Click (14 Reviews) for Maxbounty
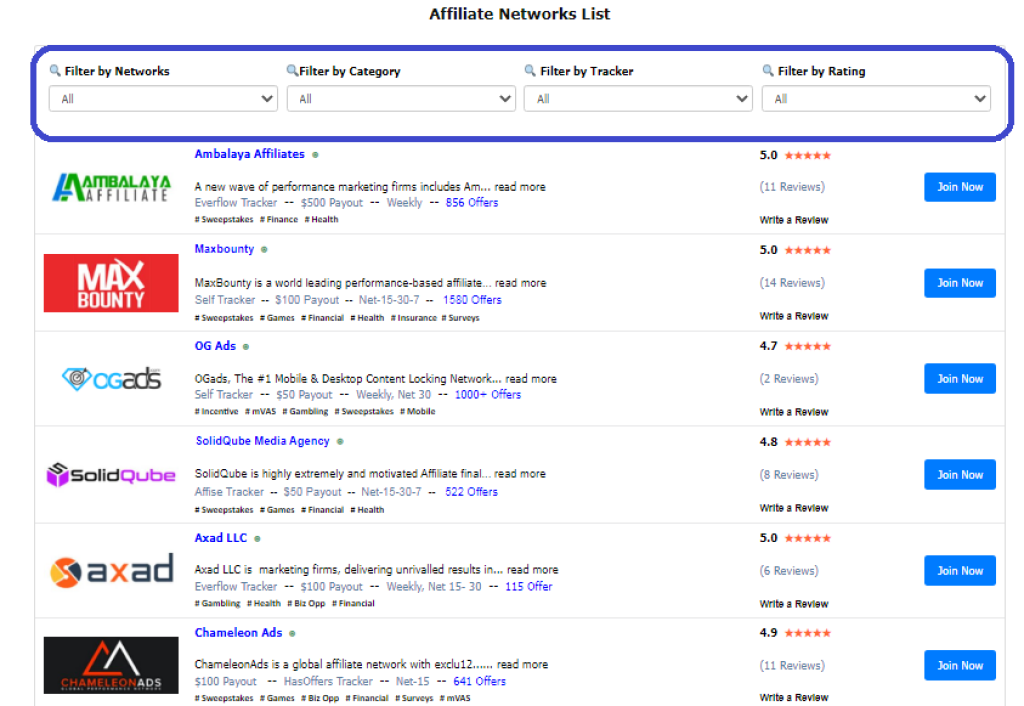Image resolution: width=1024 pixels, height=706 pixels. pyautogui.click(x=792, y=283)
